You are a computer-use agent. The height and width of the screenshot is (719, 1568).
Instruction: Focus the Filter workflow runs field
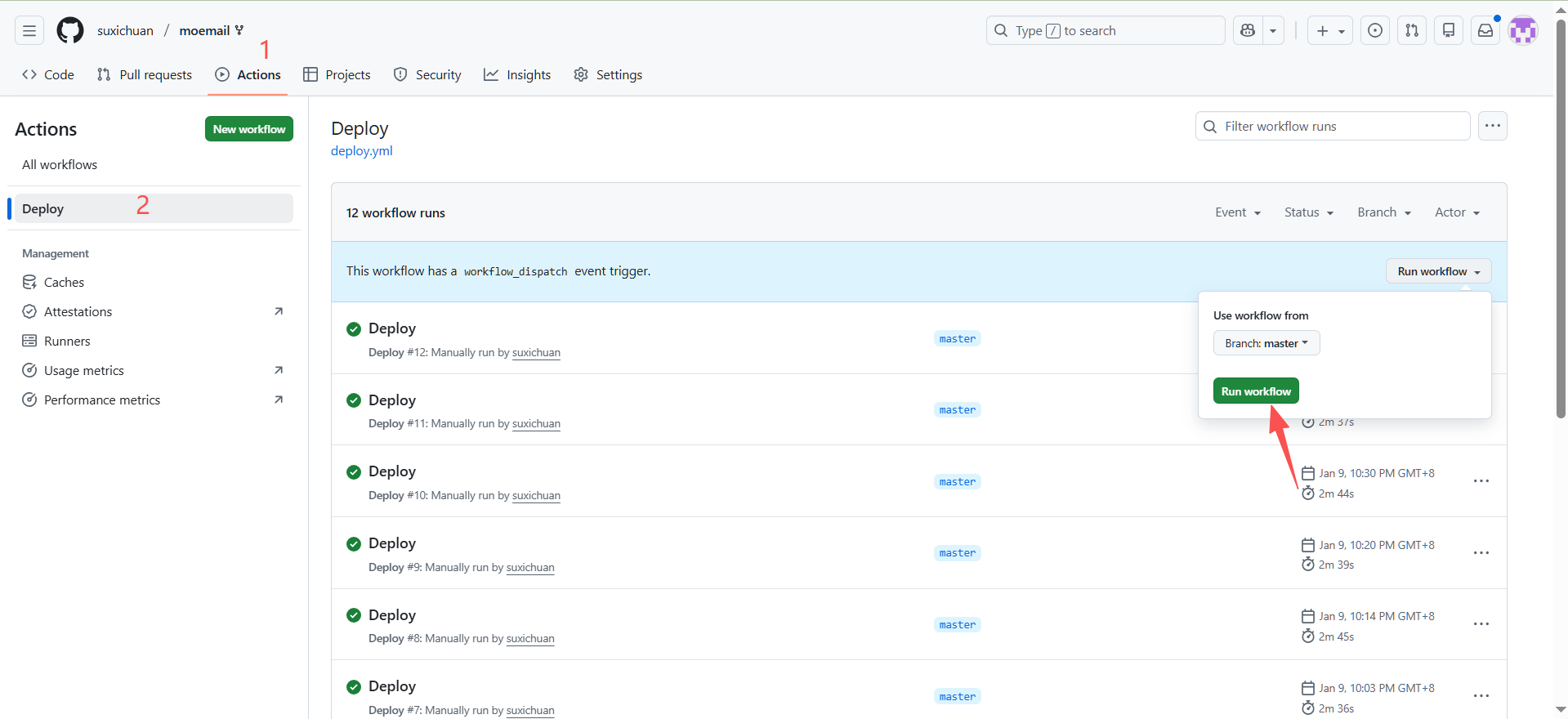(x=1340, y=126)
